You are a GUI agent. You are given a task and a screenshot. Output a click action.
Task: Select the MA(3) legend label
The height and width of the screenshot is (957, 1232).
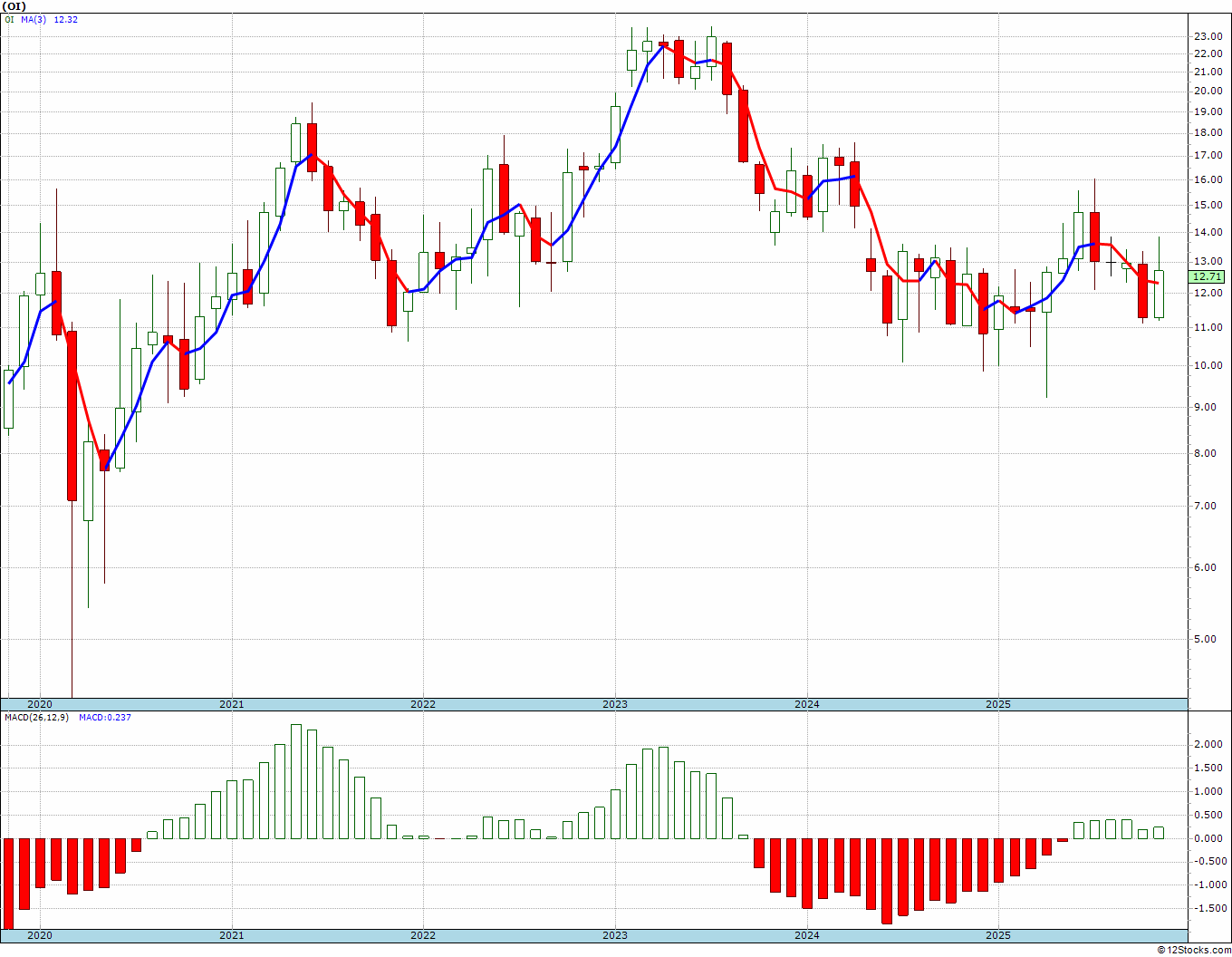click(34, 19)
